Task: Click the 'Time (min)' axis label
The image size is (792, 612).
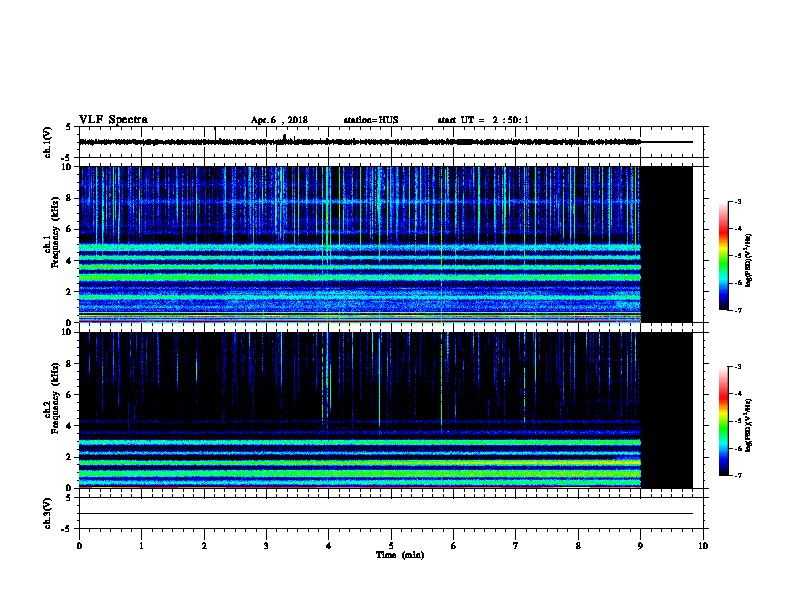Action: click(400, 555)
